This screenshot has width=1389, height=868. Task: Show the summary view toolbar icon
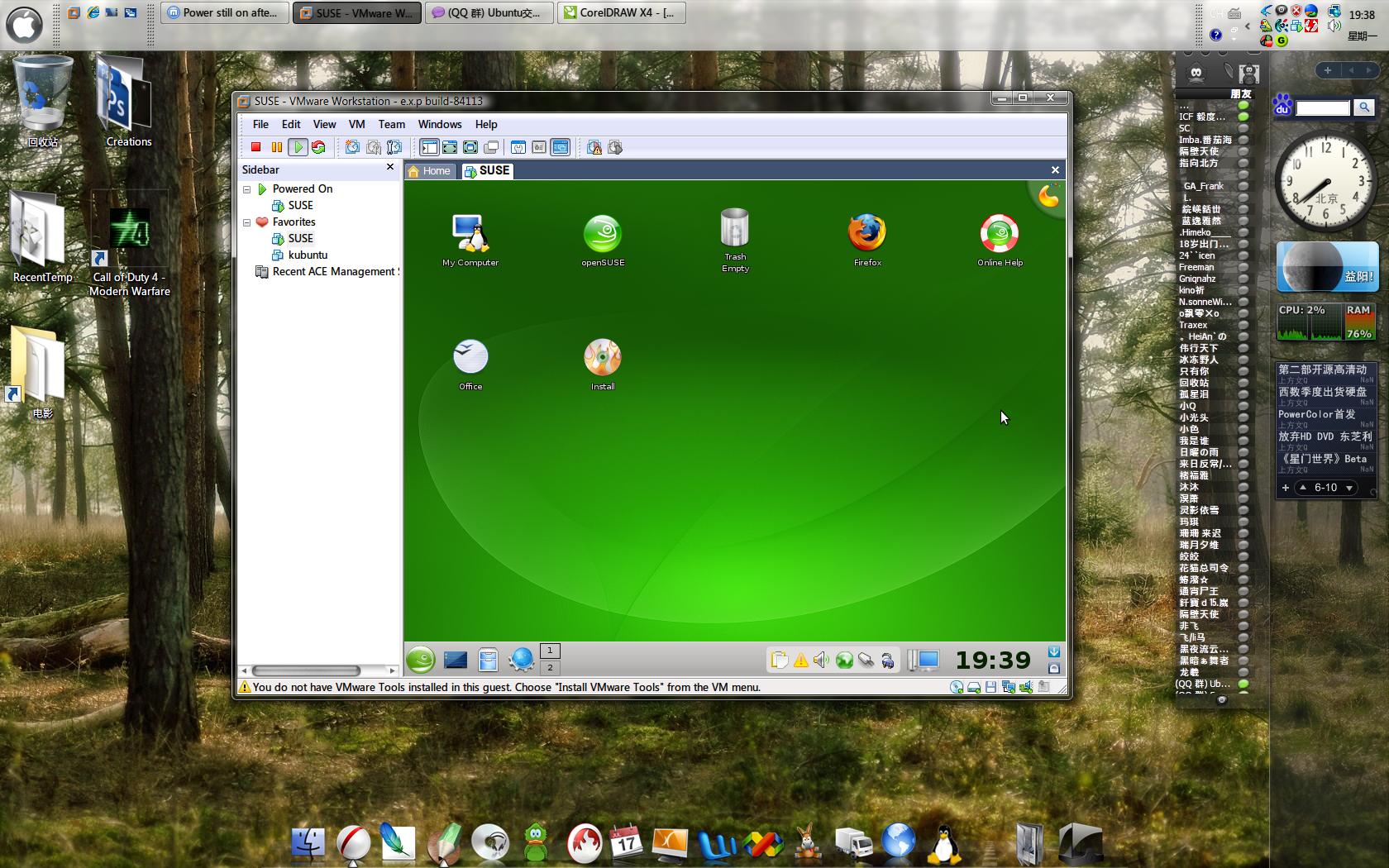coord(518,147)
